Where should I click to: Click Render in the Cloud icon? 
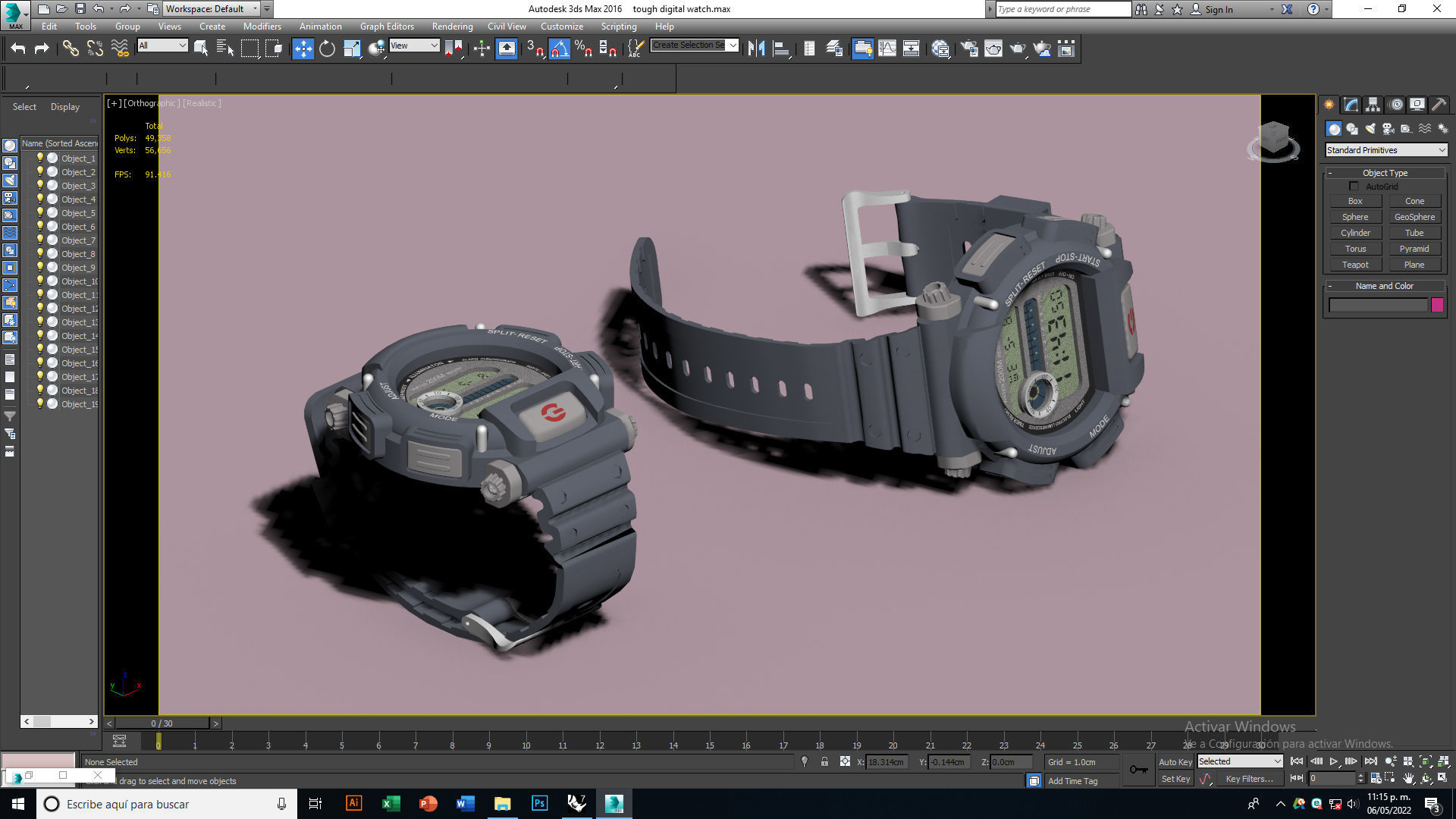coord(1043,49)
